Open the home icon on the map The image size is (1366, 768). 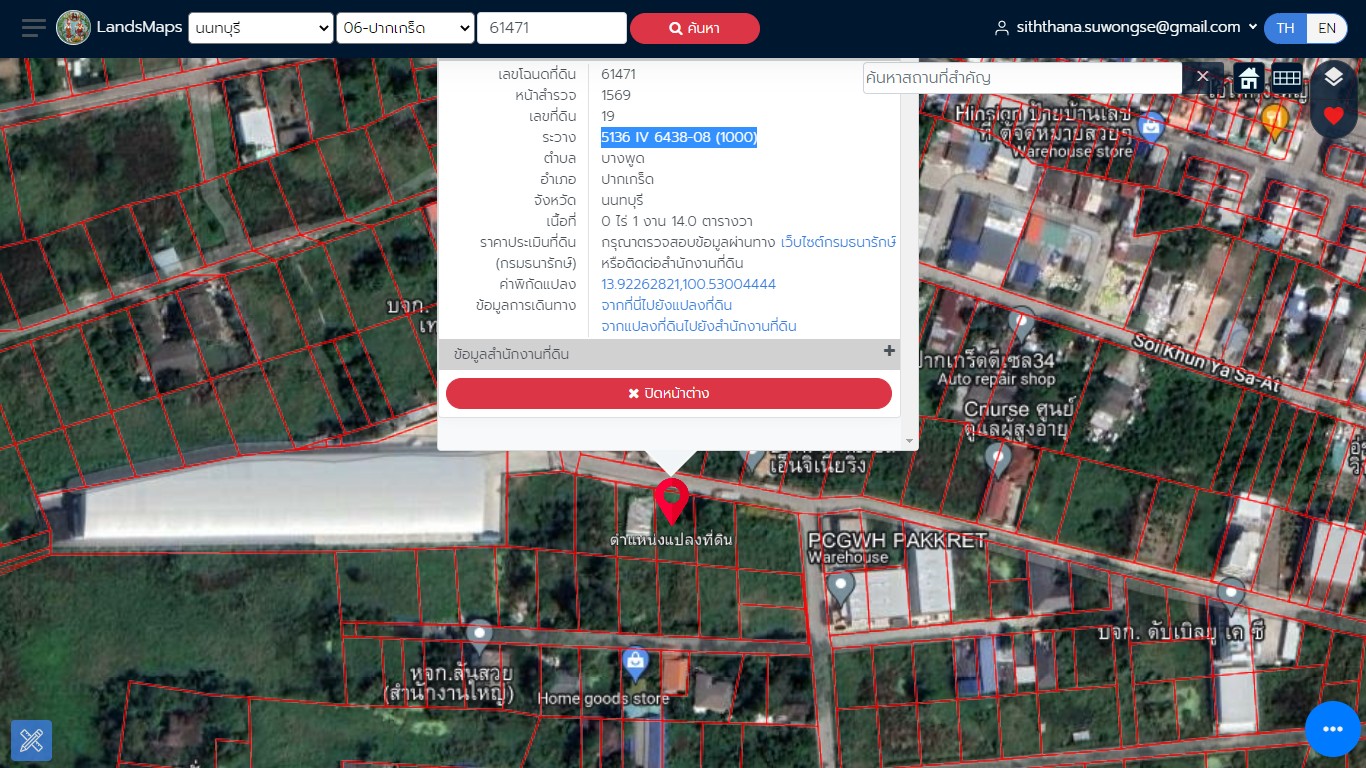point(1248,77)
